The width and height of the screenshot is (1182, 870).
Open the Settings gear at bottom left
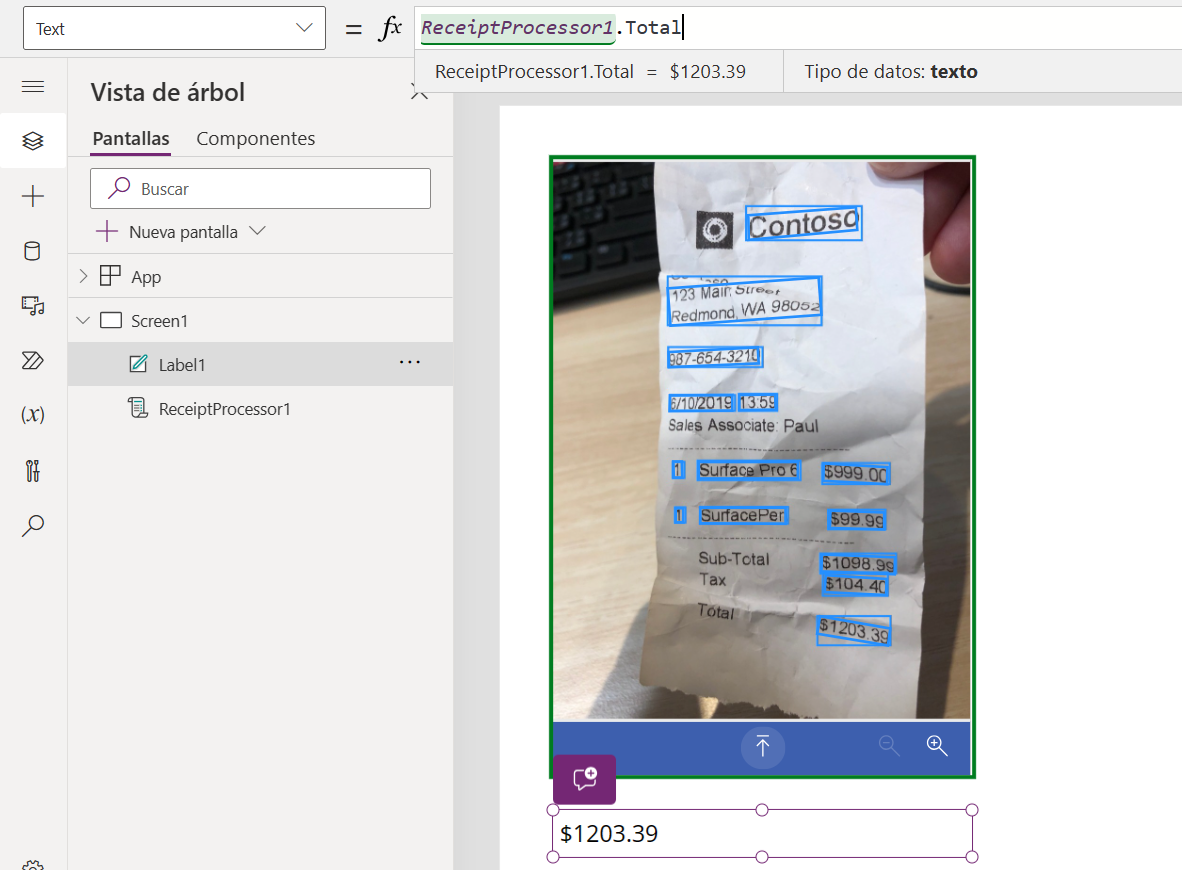(32, 865)
